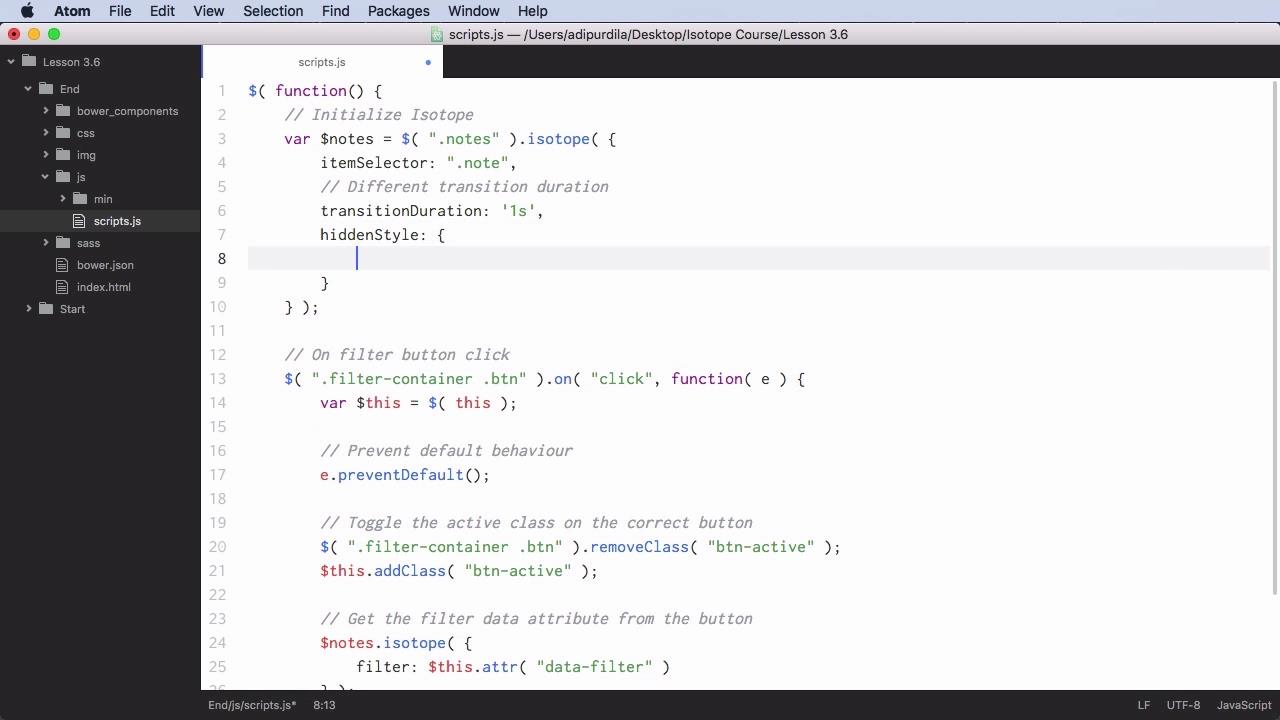Image resolution: width=1280 pixels, height=720 pixels.
Task: Place cursor on line 8 empty line
Action: pos(758,259)
